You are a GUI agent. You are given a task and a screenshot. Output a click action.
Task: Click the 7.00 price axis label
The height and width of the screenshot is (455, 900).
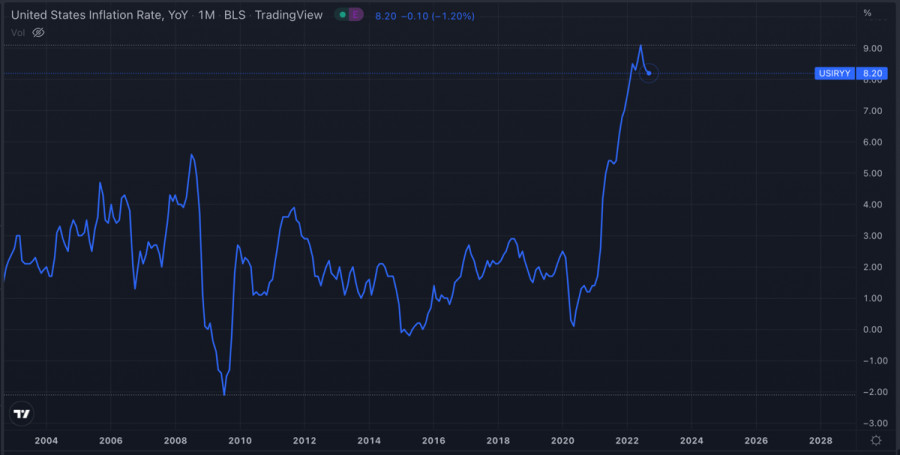(872, 111)
